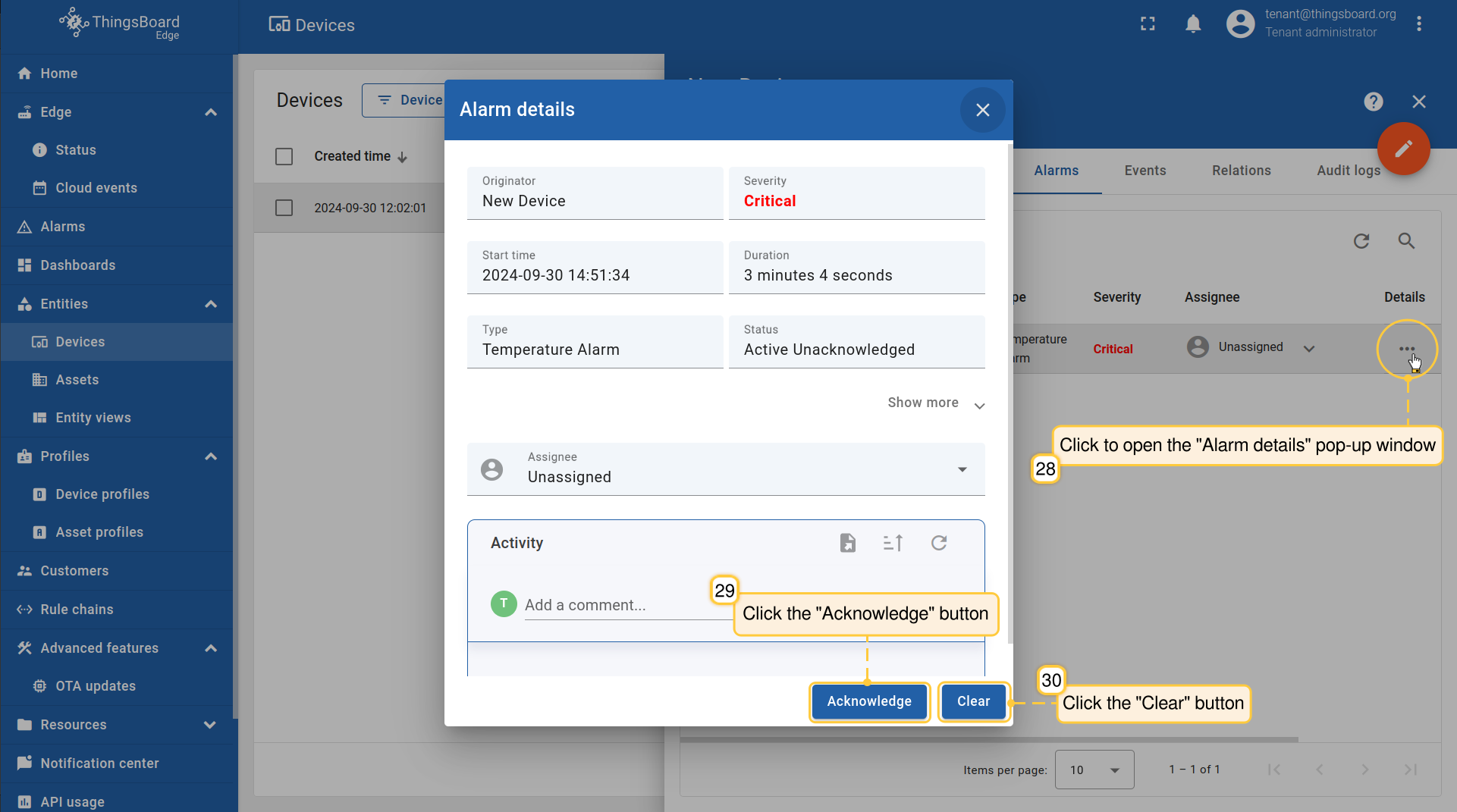Refresh the alarm Activity comments
Screen dimensions: 1457x812
click(939, 543)
